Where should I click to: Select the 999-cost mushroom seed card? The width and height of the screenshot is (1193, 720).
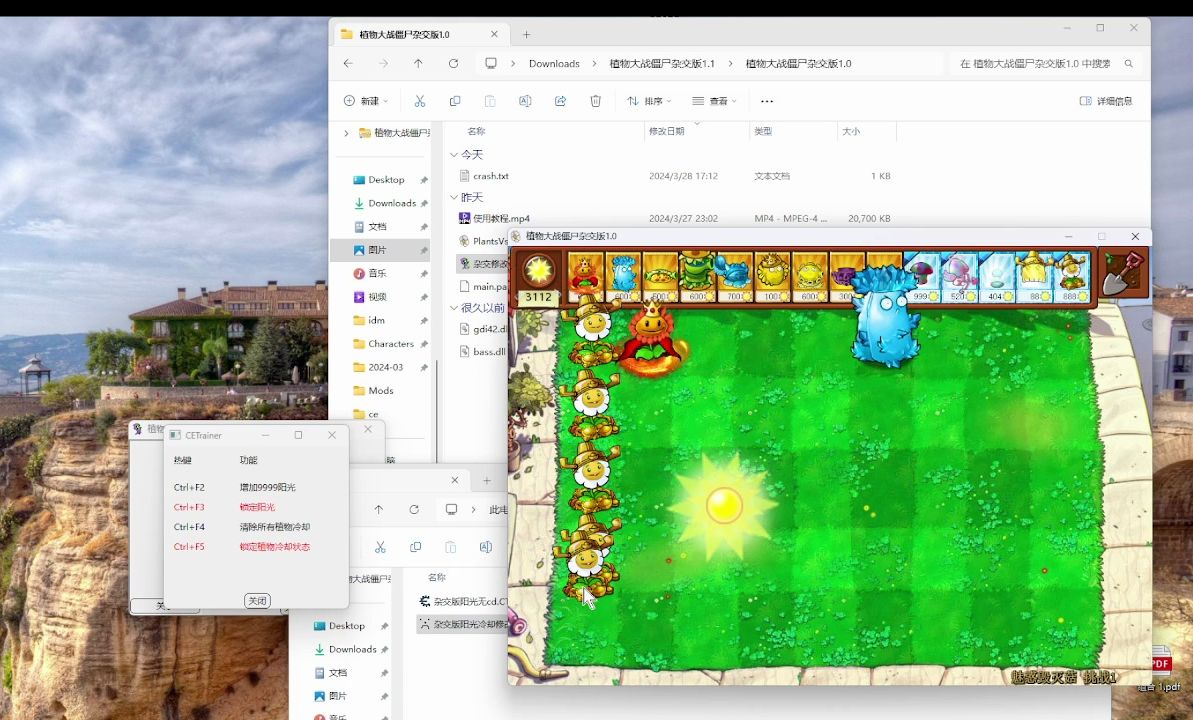tap(921, 278)
